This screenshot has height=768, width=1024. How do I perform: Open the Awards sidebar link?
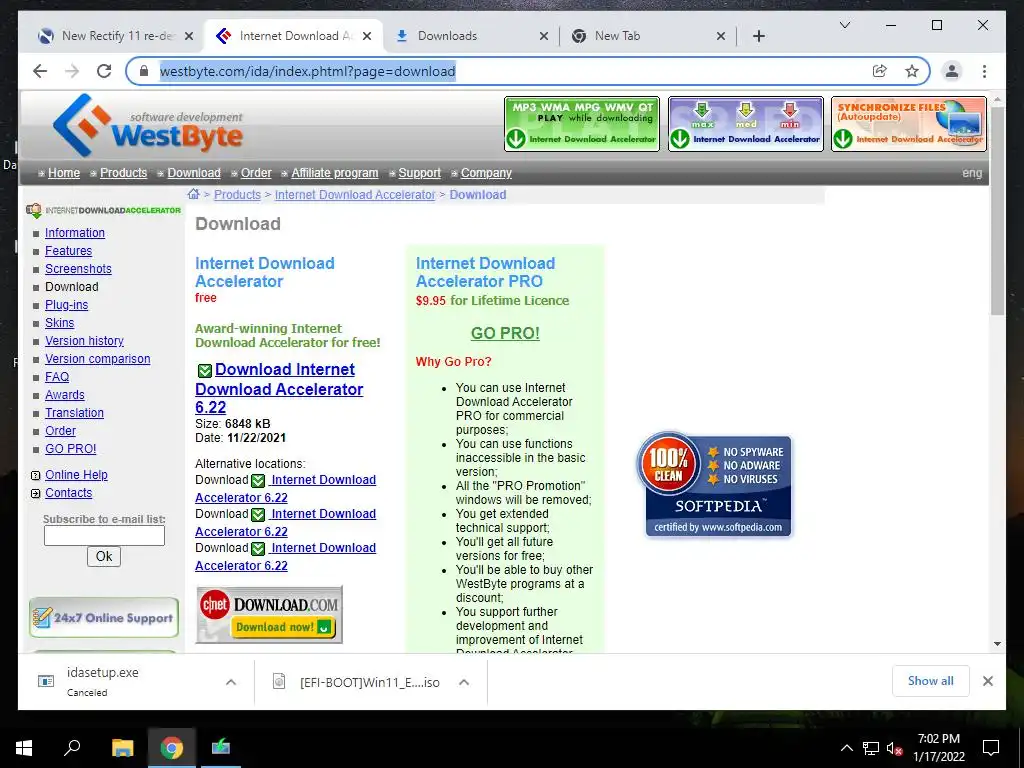pyautogui.click(x=65, y=395)
